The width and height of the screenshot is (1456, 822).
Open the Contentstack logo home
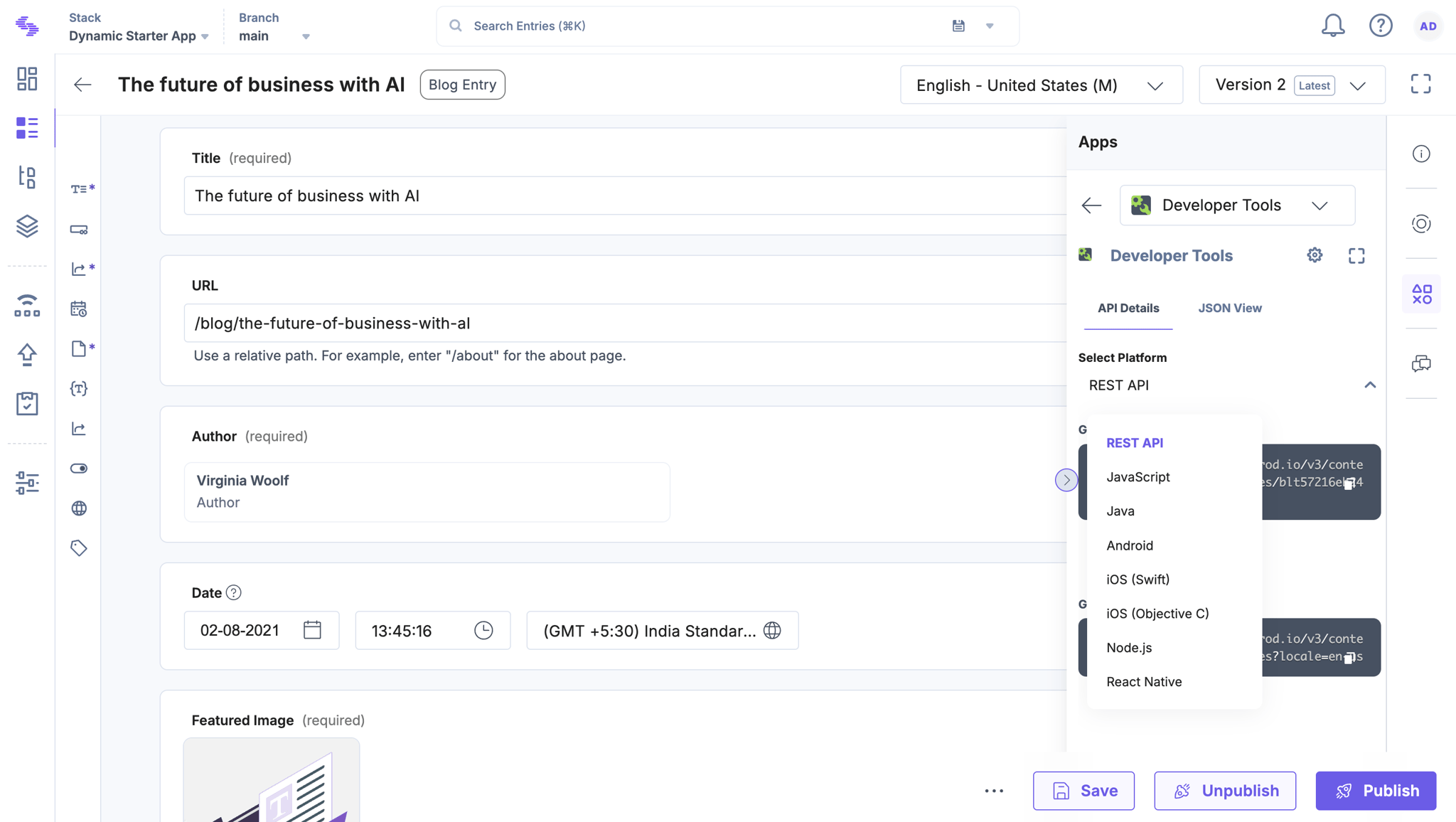27,26
